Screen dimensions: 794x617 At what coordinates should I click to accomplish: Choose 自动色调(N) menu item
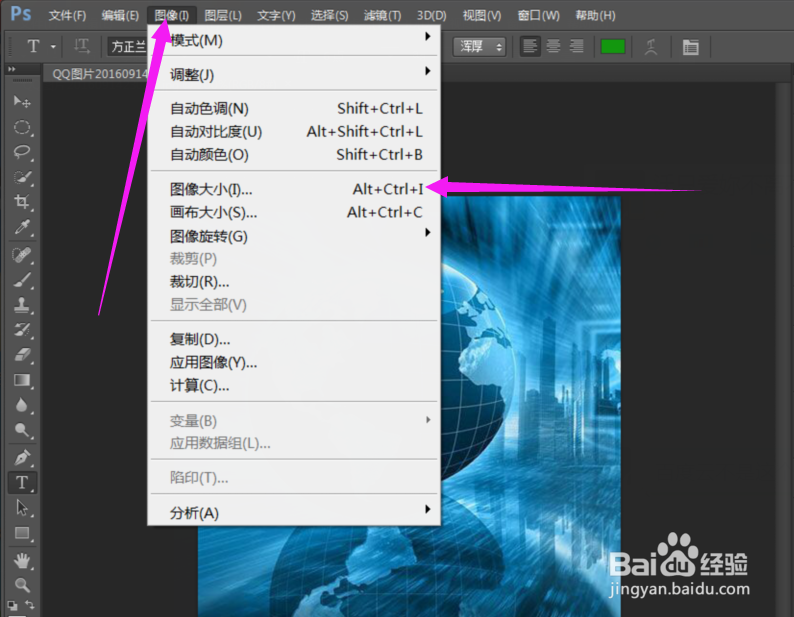(x=294, y=108)
